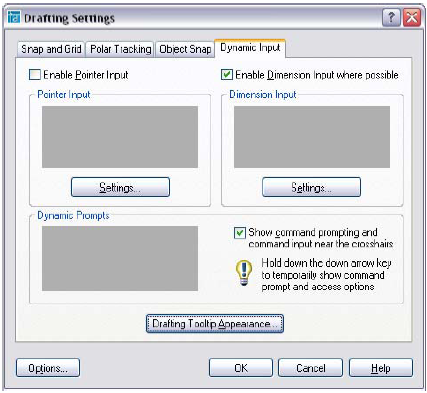Image resolution: width=427 pixels, height=393 pixels.
Task: Open Dimension Input Settings button
Action: tap(311, 187)
